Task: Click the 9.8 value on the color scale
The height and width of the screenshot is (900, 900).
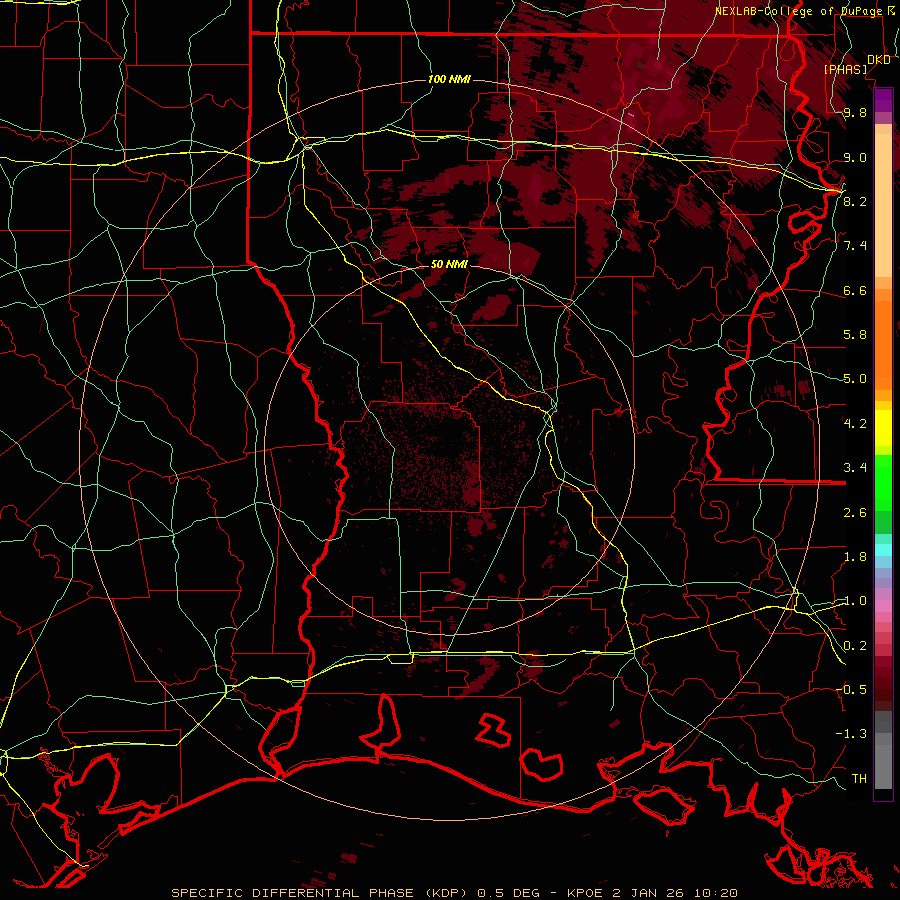Action: coord(855,112)
